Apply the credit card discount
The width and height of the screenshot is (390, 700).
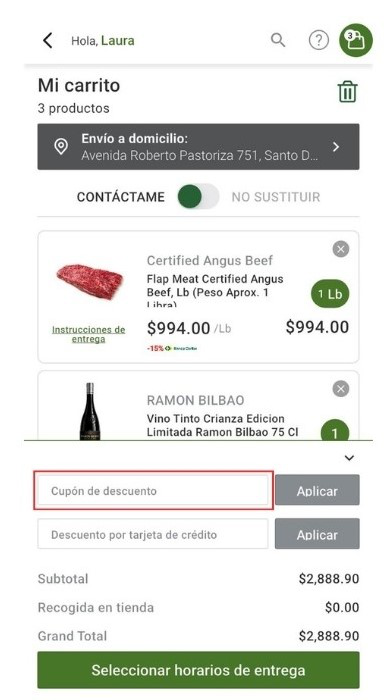click(317, 533)
